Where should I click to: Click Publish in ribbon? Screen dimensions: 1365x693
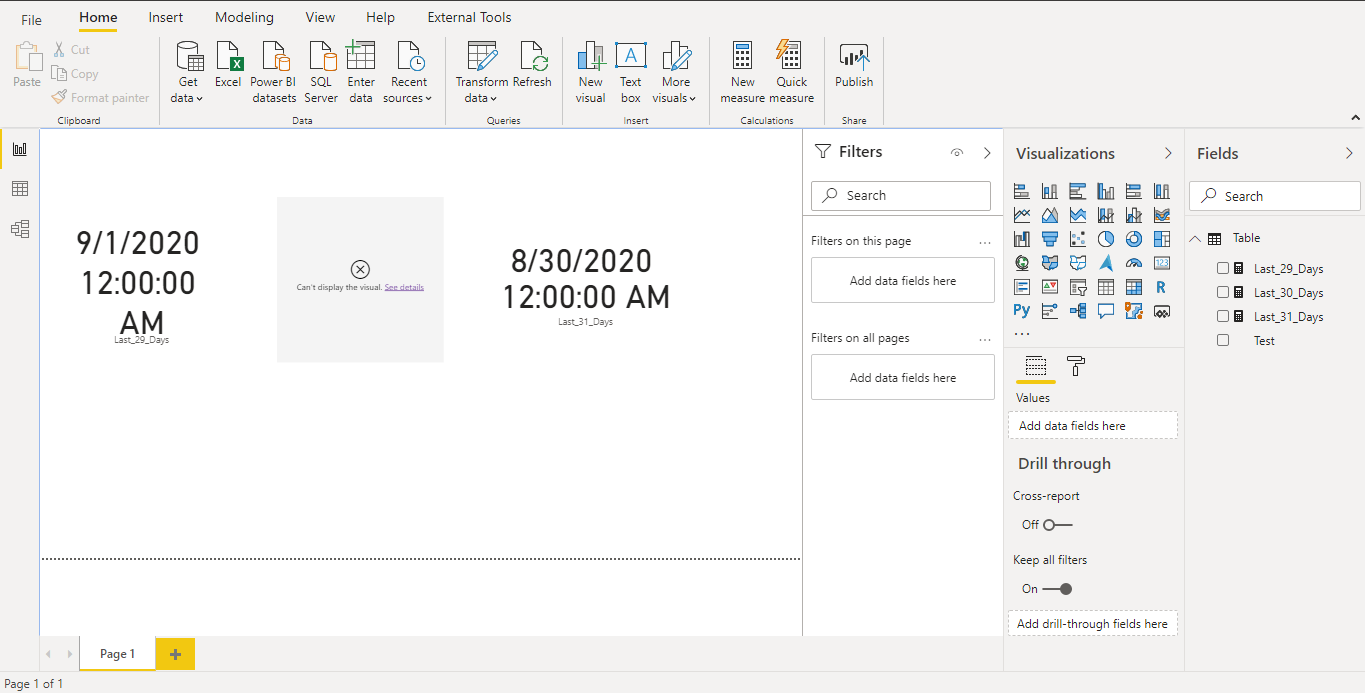click(854, 65)
